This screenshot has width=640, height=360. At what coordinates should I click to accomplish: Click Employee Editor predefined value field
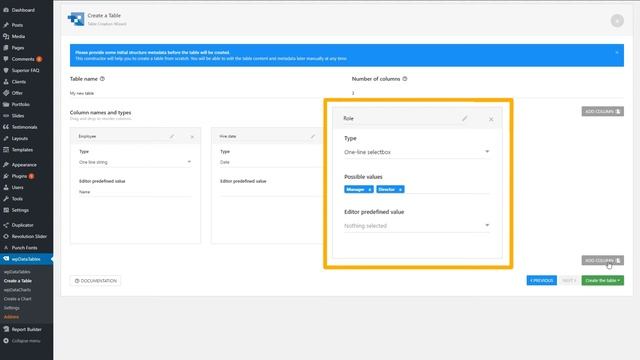[x=135, y=192]
